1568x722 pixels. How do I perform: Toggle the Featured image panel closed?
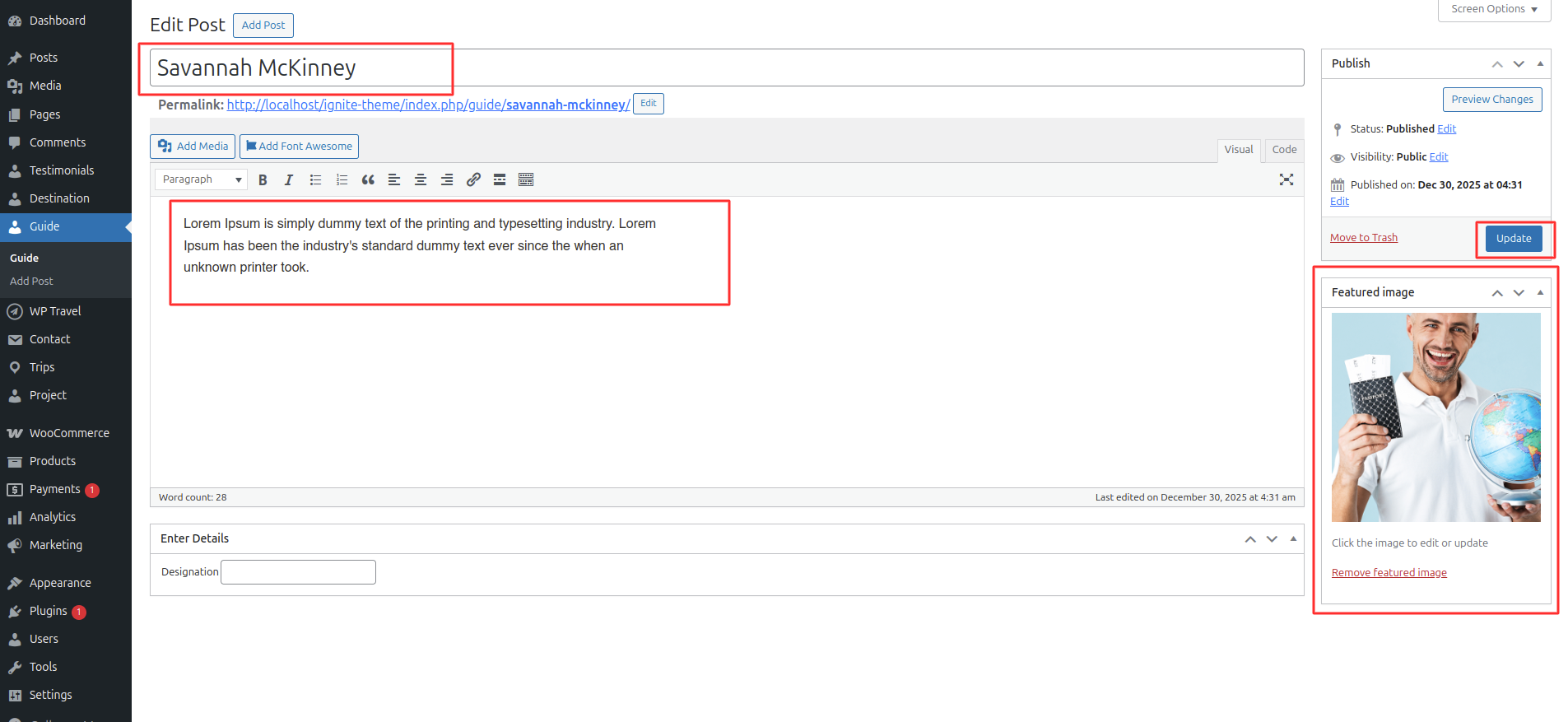[x=1540, y=292]
